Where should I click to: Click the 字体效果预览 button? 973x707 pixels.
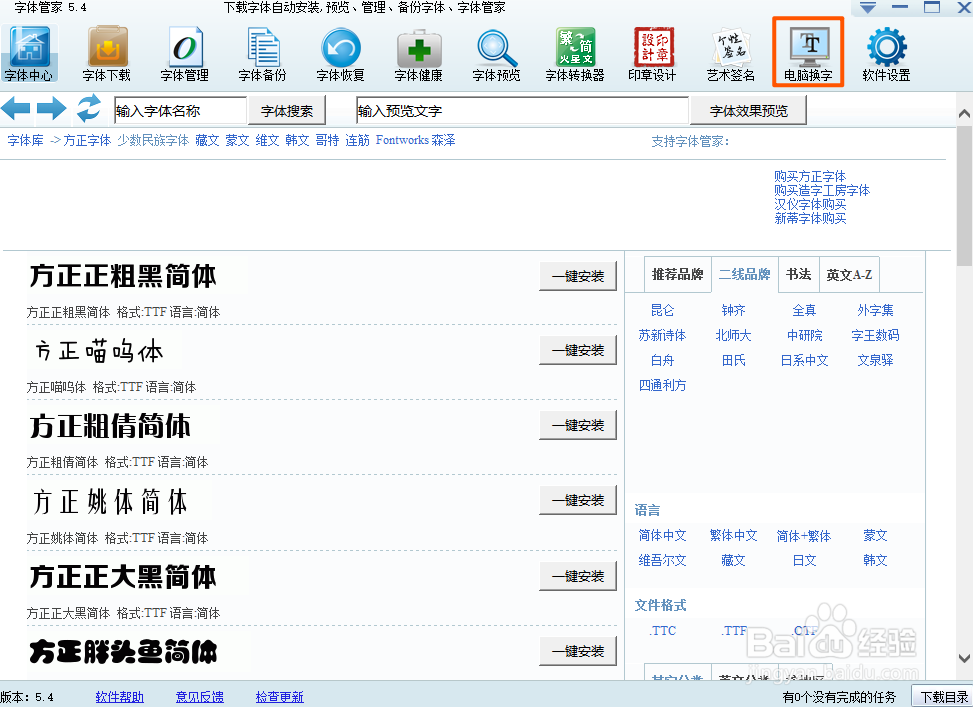748,111
